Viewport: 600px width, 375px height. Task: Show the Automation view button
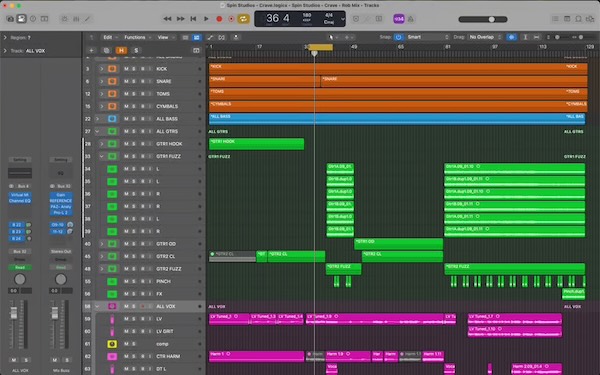tap(210, 37)
